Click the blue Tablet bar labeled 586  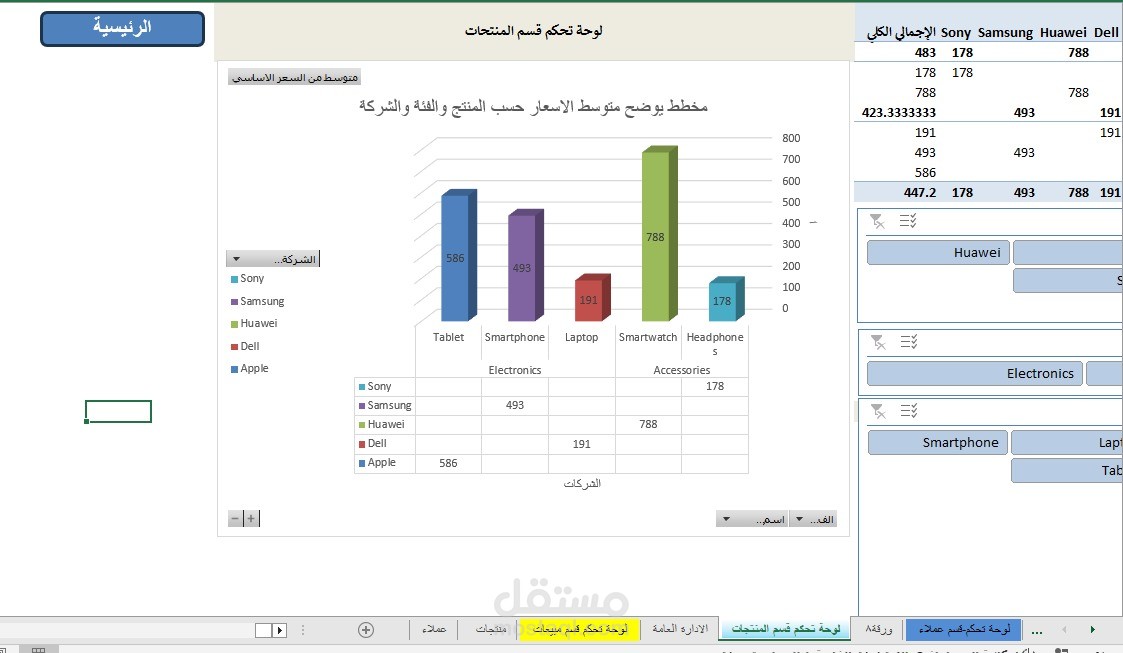pos(458,256)
